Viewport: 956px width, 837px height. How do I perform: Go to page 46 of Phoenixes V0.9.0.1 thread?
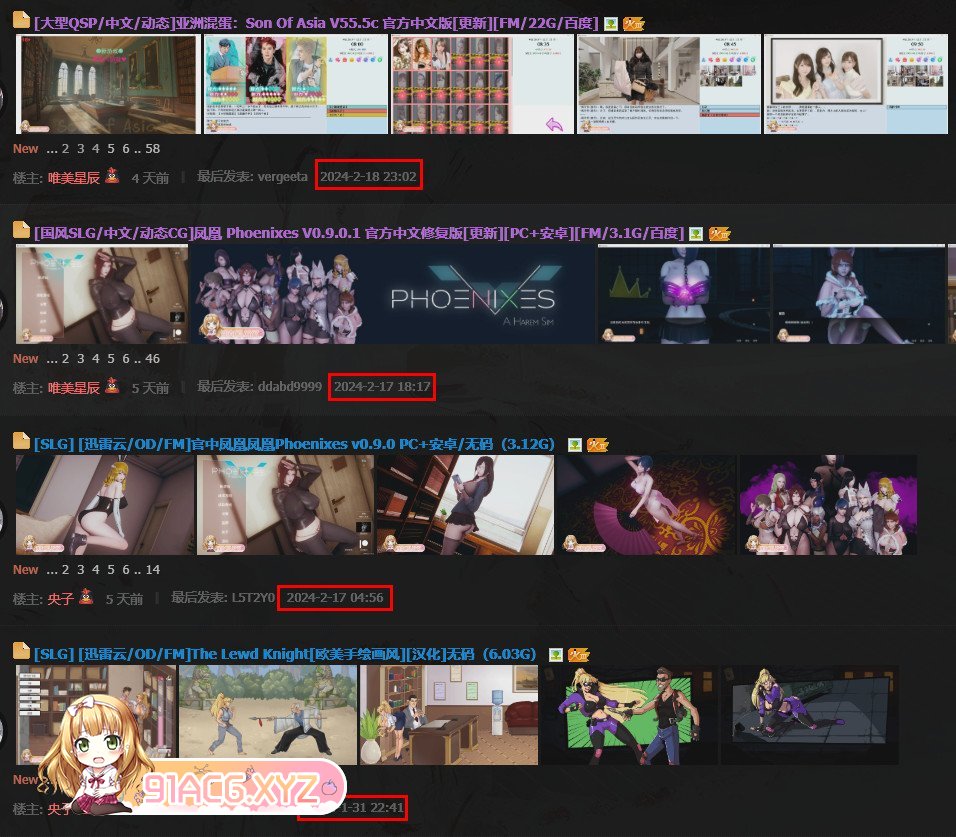(x=152, y=358)
